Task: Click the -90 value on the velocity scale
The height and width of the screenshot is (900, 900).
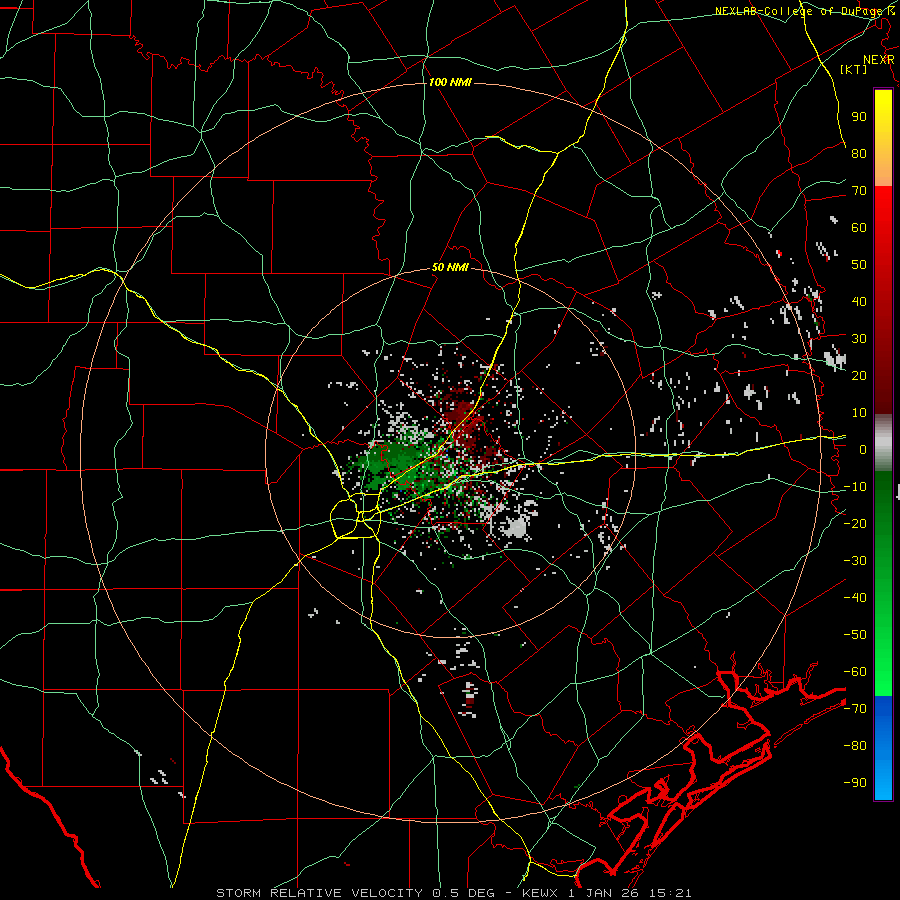Action: tap(855, 783)
